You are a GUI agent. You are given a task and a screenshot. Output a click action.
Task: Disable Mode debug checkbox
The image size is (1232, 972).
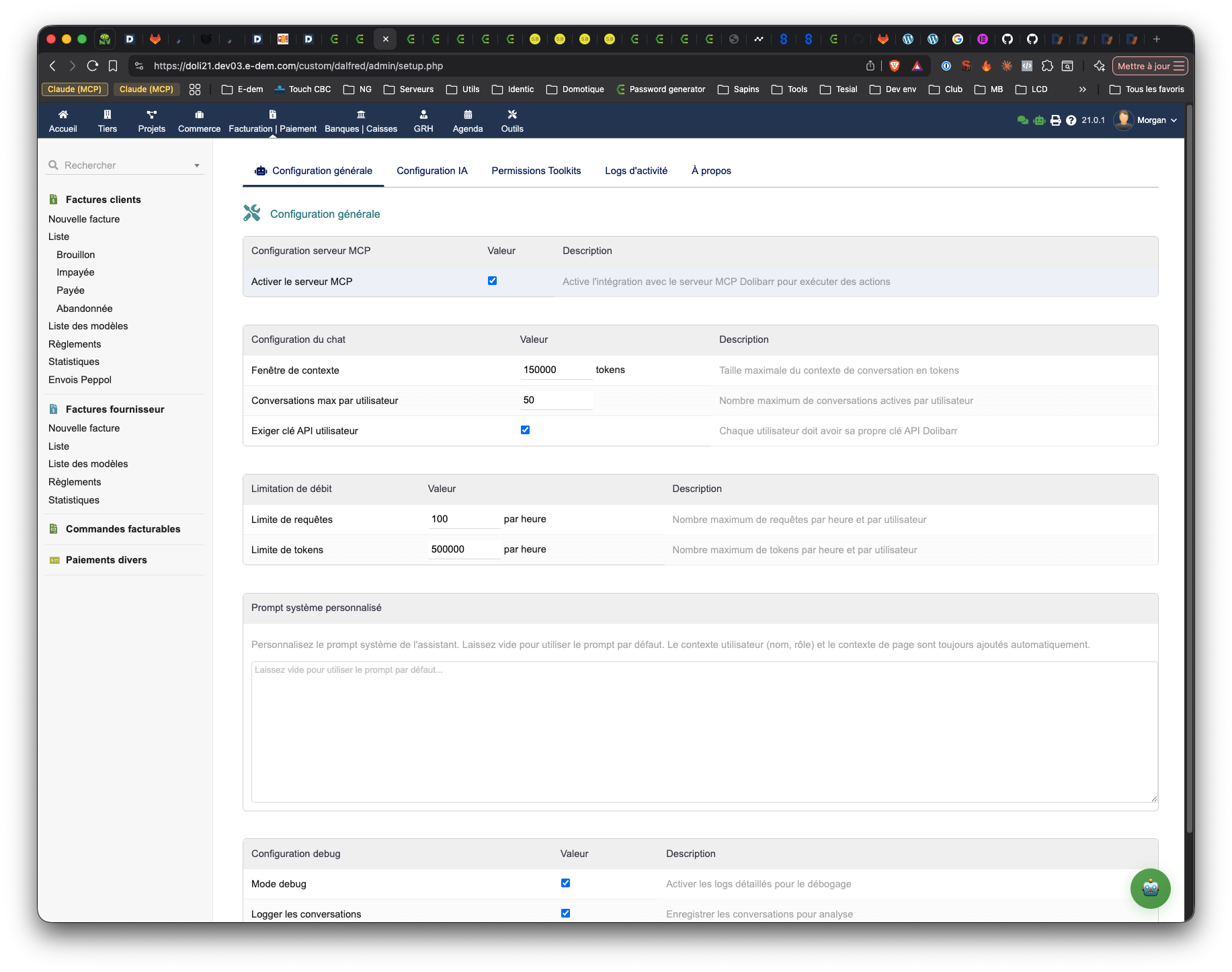[565, 883]
